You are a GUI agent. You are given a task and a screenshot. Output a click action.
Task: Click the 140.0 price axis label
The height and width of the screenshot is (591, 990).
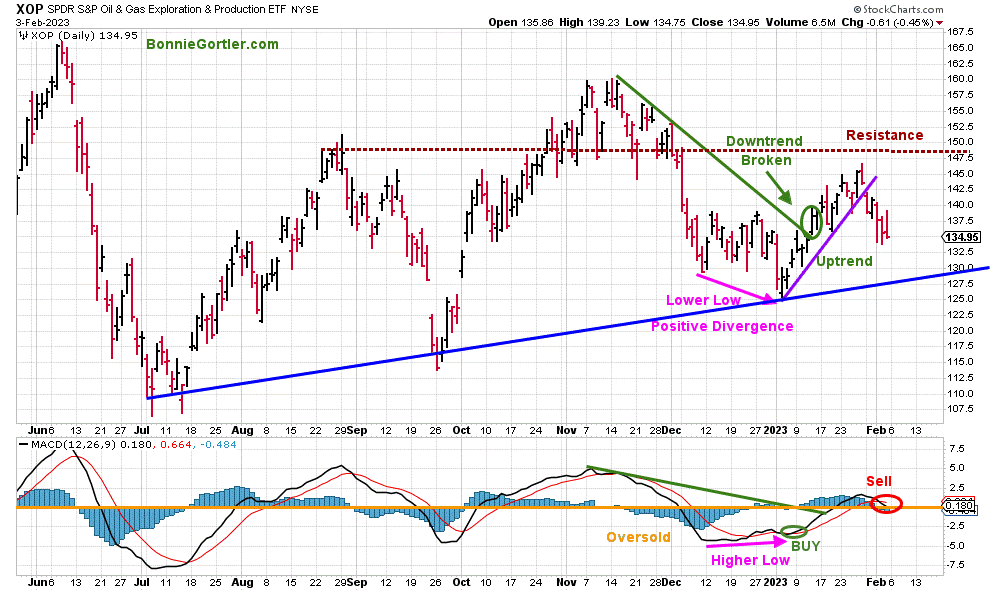coord(960,205)
